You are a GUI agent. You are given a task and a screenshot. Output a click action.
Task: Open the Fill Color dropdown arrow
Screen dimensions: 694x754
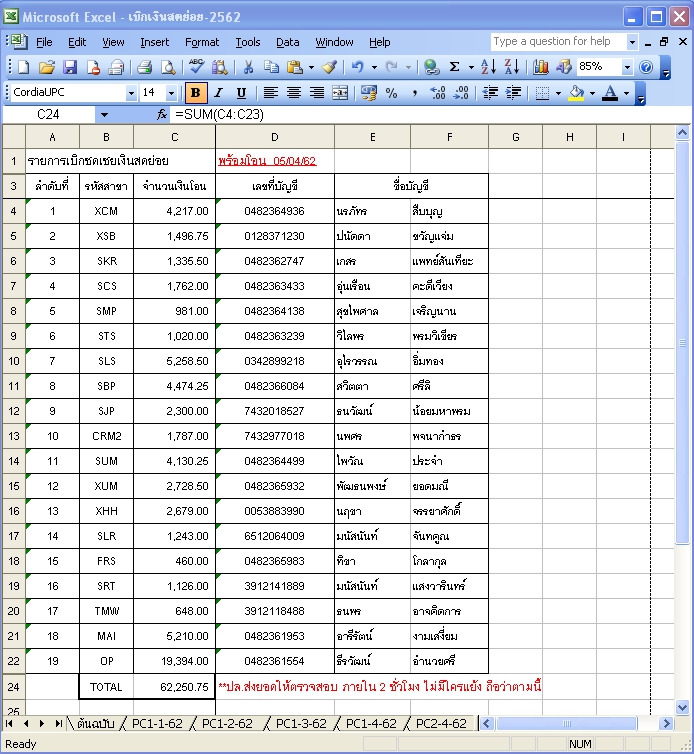(x=592, y=92)
